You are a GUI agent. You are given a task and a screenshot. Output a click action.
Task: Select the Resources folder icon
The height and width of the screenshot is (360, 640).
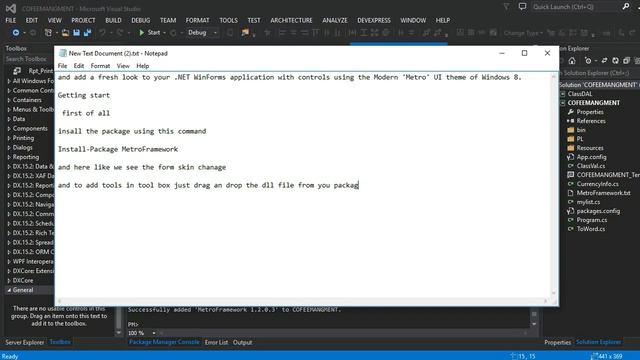pyautogui.click(x=571, y=148)
